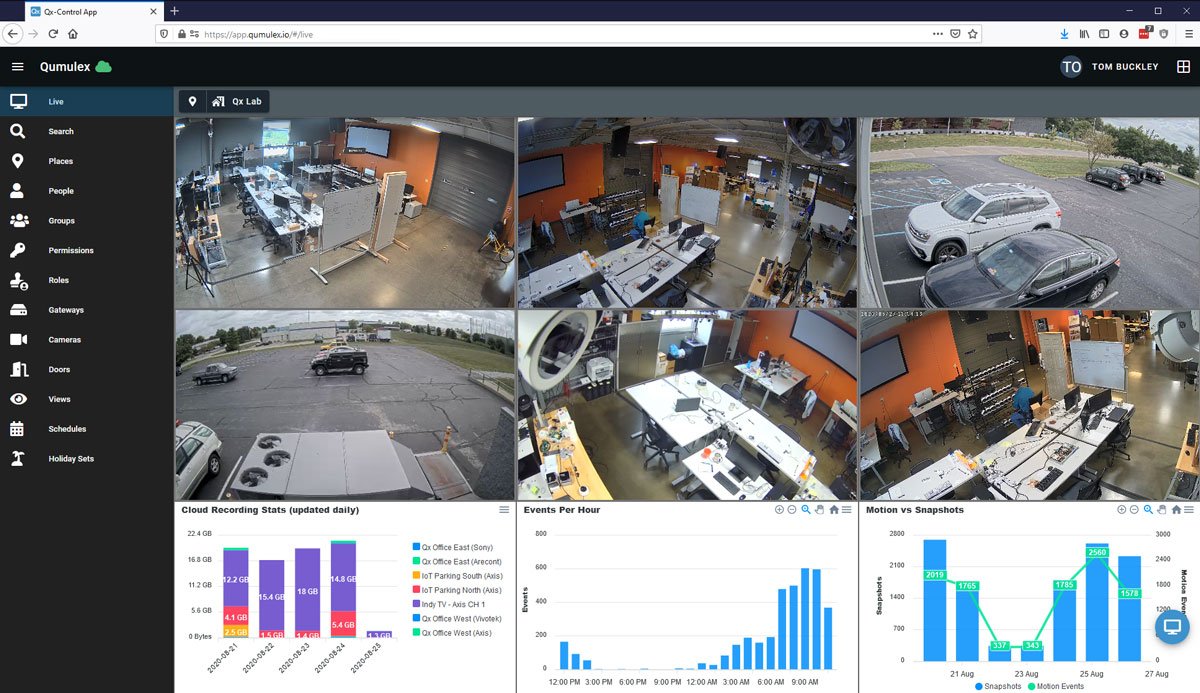Image resolution: width=1200 pixels, height=693 pixels.
Task: Open Gateways using its sidebar icon
Action: click(18, 310)
